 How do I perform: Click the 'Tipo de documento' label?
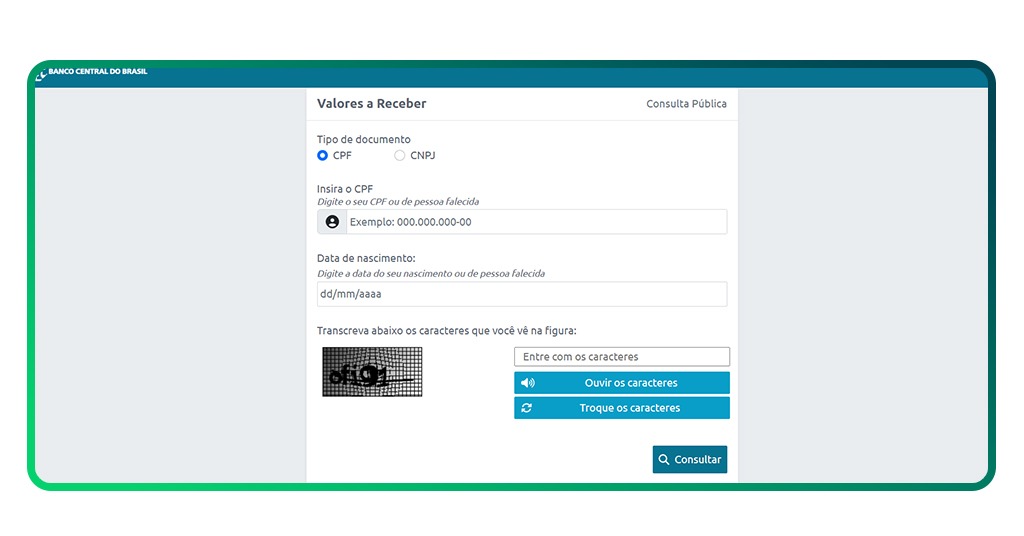click(363, 140)
